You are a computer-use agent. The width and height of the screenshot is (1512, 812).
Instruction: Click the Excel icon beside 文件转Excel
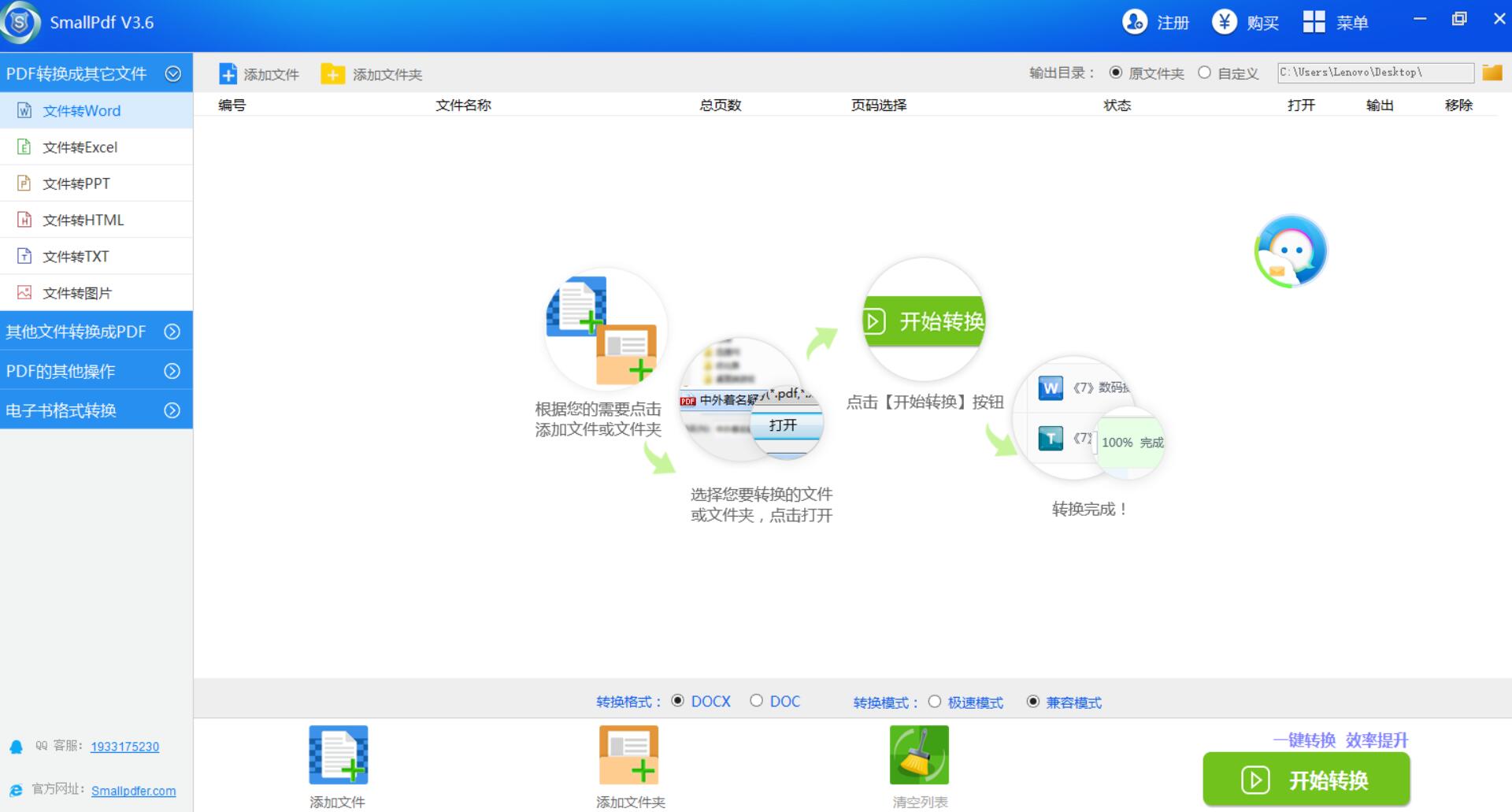tap(24, 146)
